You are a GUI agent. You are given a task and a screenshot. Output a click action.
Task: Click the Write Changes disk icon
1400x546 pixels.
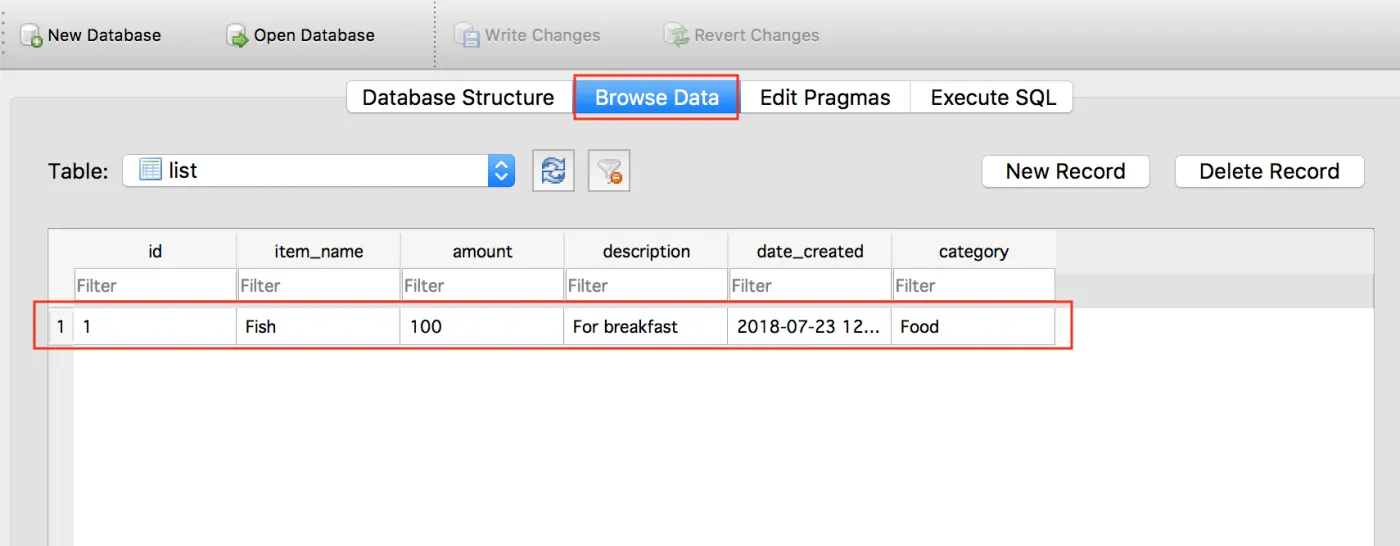(467, 36)
